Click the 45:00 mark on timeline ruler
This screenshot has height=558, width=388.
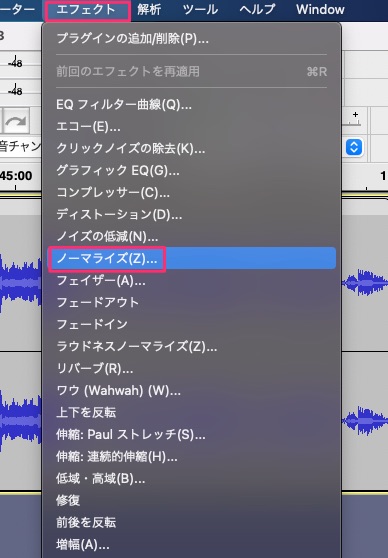point(16,176)
